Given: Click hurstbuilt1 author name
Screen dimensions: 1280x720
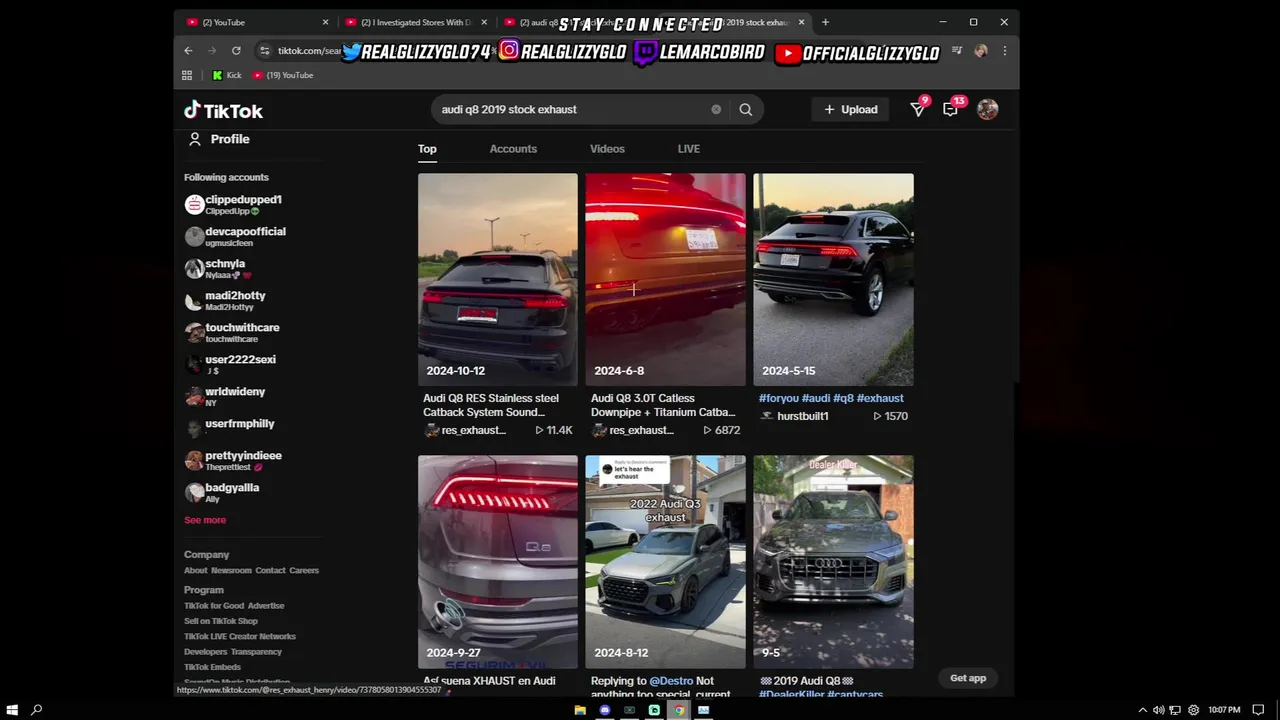Looking at the screenshot, I should (x=803, y=416).
